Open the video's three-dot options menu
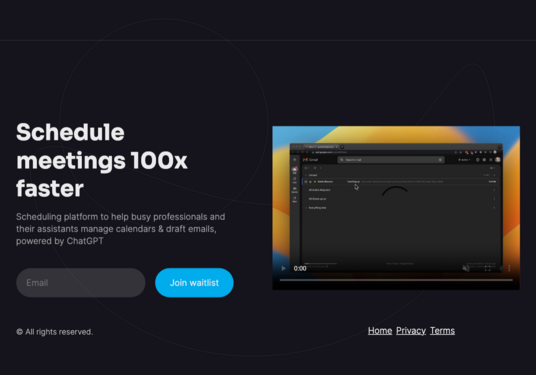Viewport: 536px width, 375px height. 509,268
